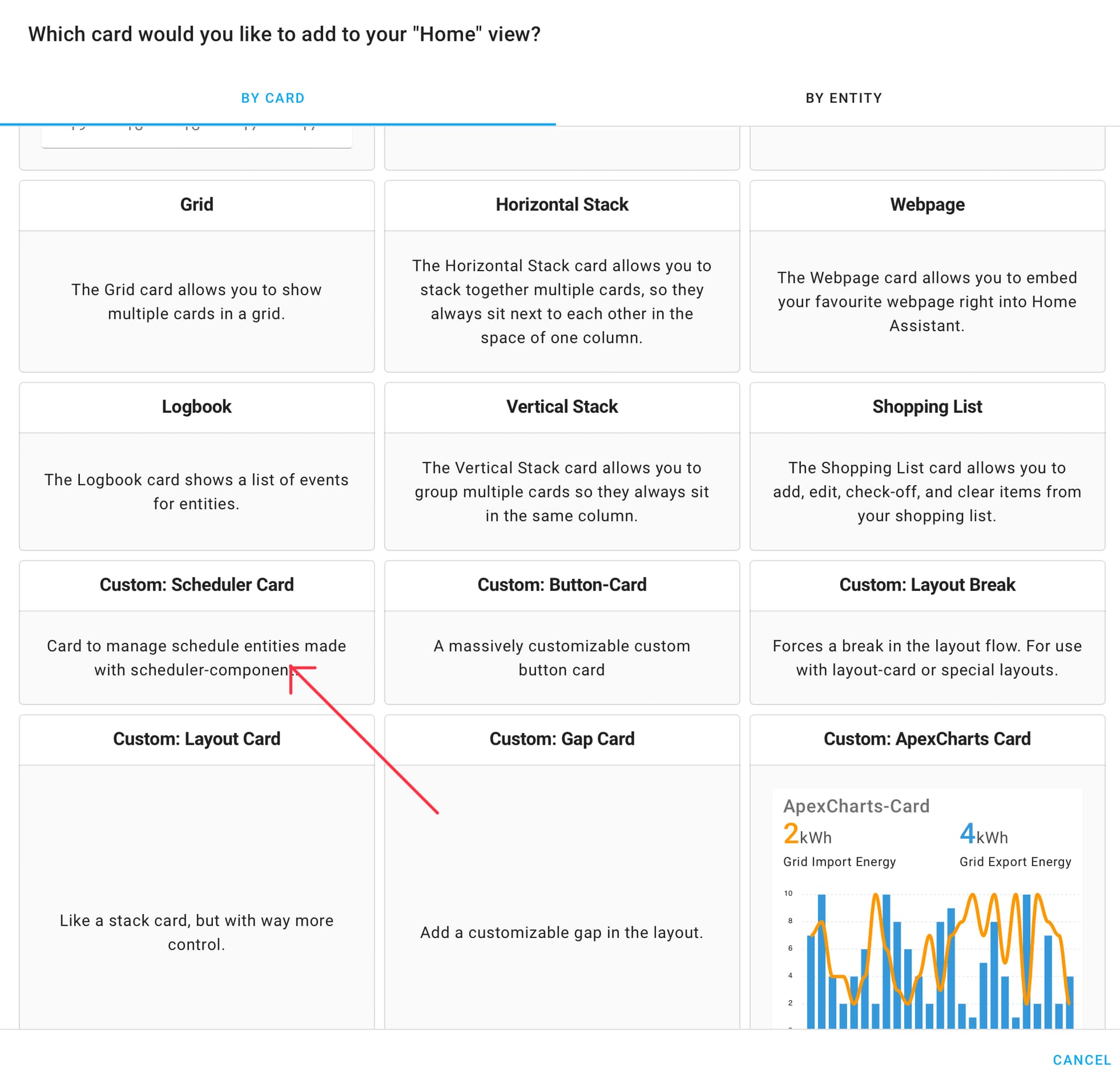This screenshot has height=1079, width=1120.
Task: Add the Custom: ApexCharts Card
Action: click(x=927, y=740)
